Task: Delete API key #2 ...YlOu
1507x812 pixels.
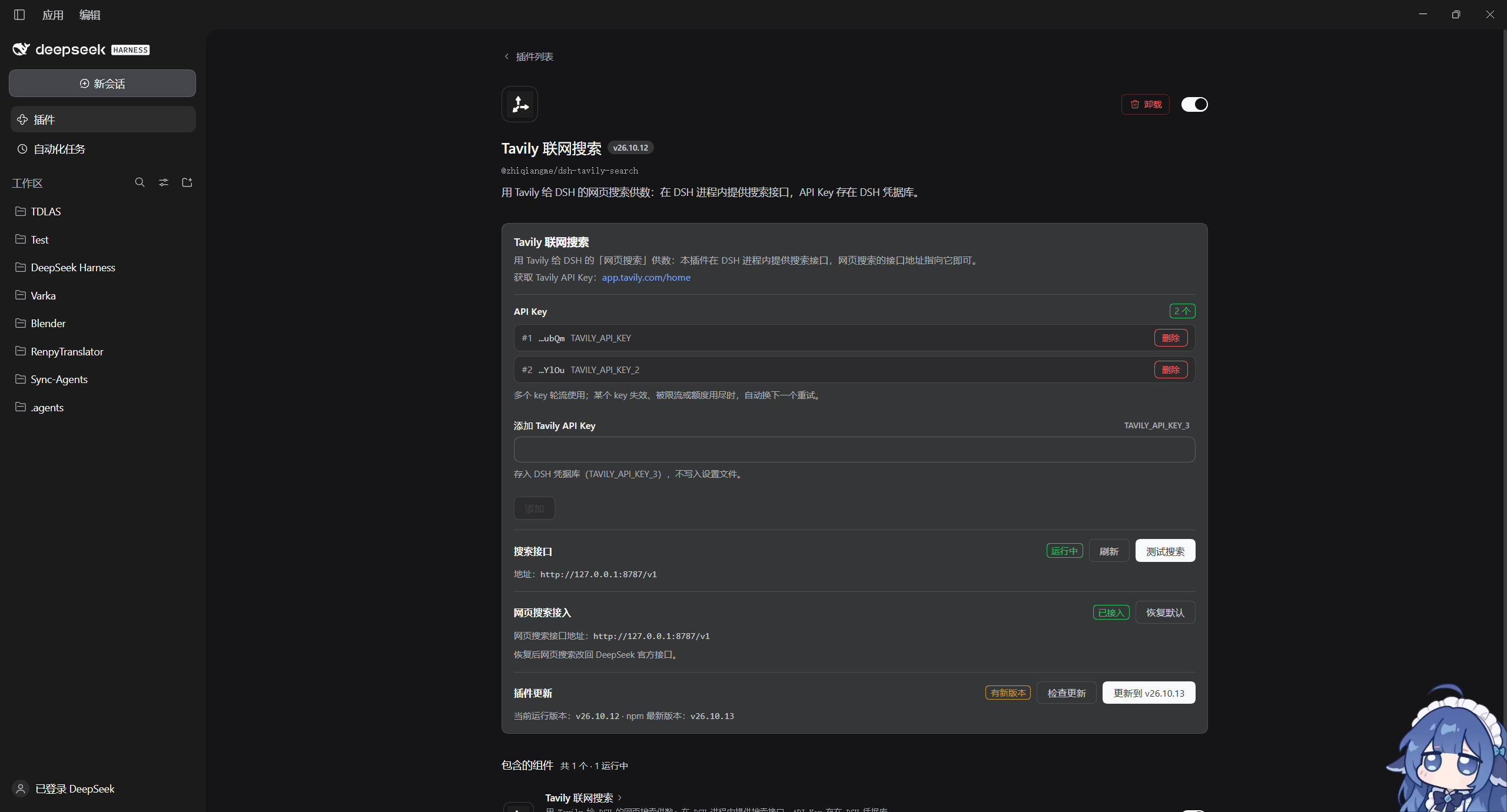Action: pos(1170,370)
